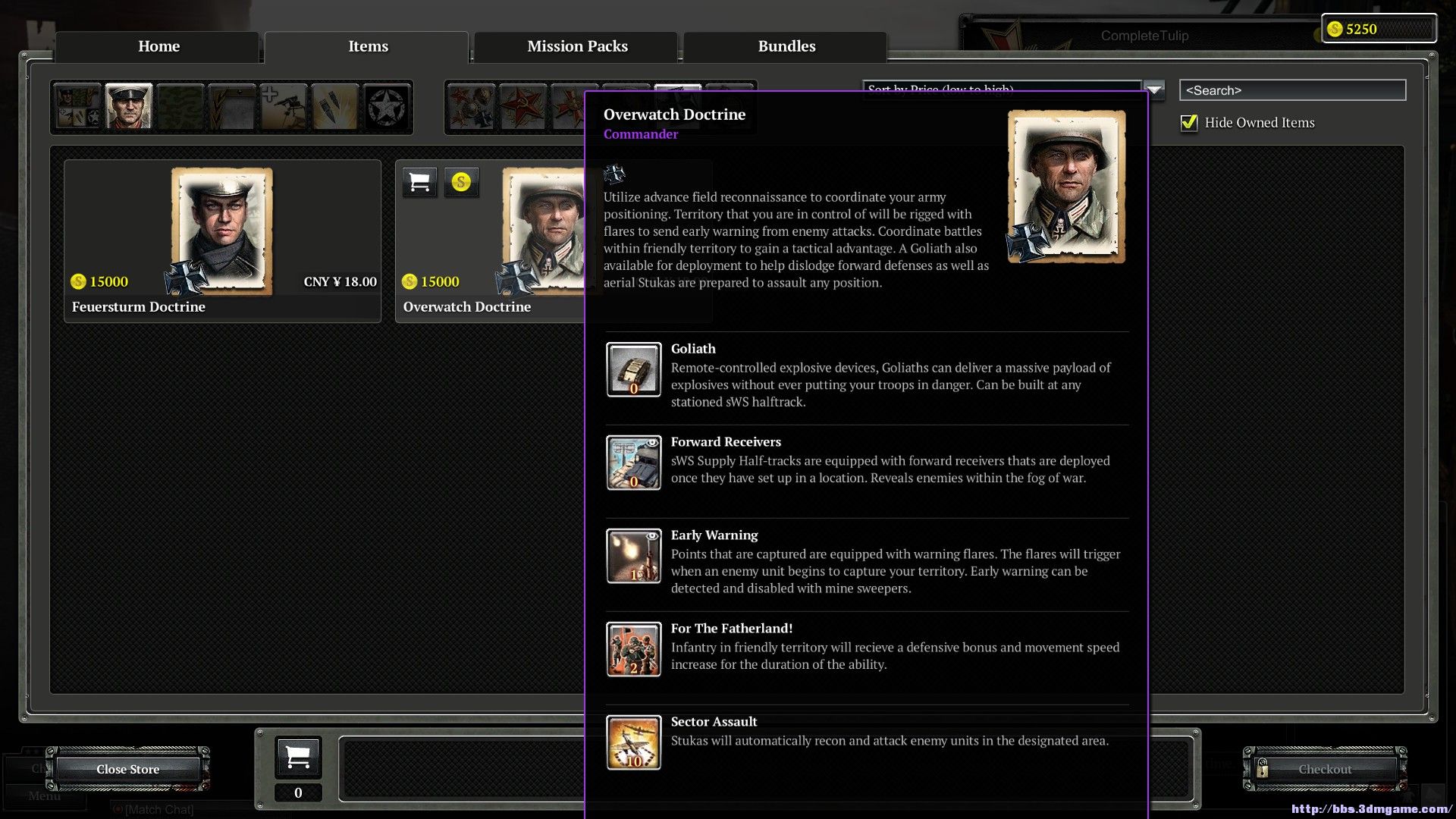Viewport: 1456px width, 819px height.
Task: Switch to the Mission Packs tab
Action: click(x=577, y=46)
